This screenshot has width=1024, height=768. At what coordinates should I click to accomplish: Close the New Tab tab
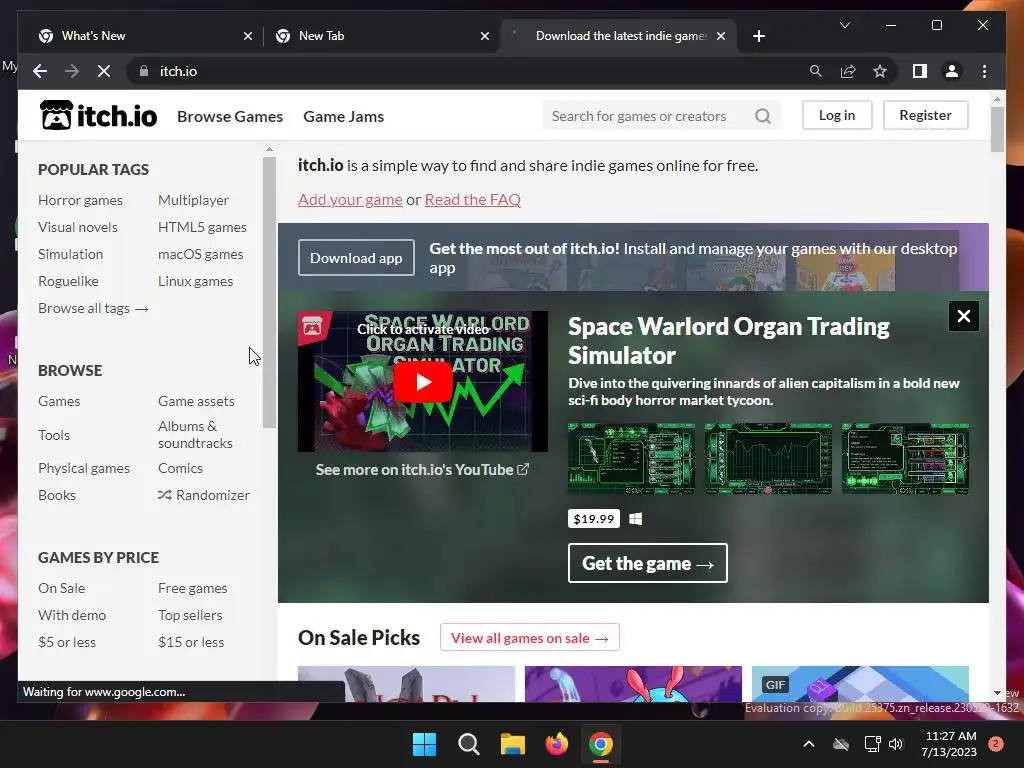click(x=485, y=36)
